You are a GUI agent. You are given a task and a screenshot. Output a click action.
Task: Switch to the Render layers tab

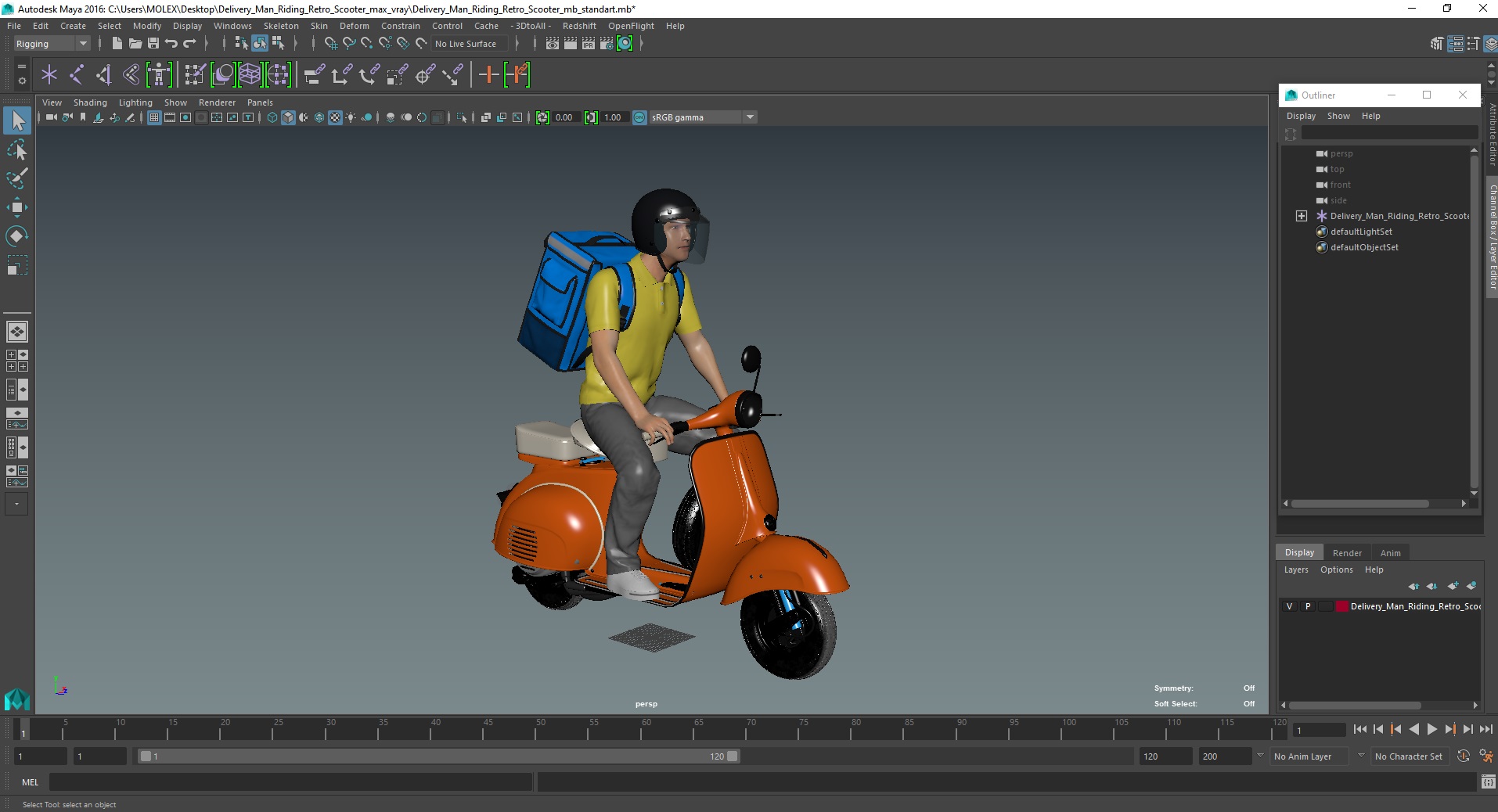point(1347,552)
